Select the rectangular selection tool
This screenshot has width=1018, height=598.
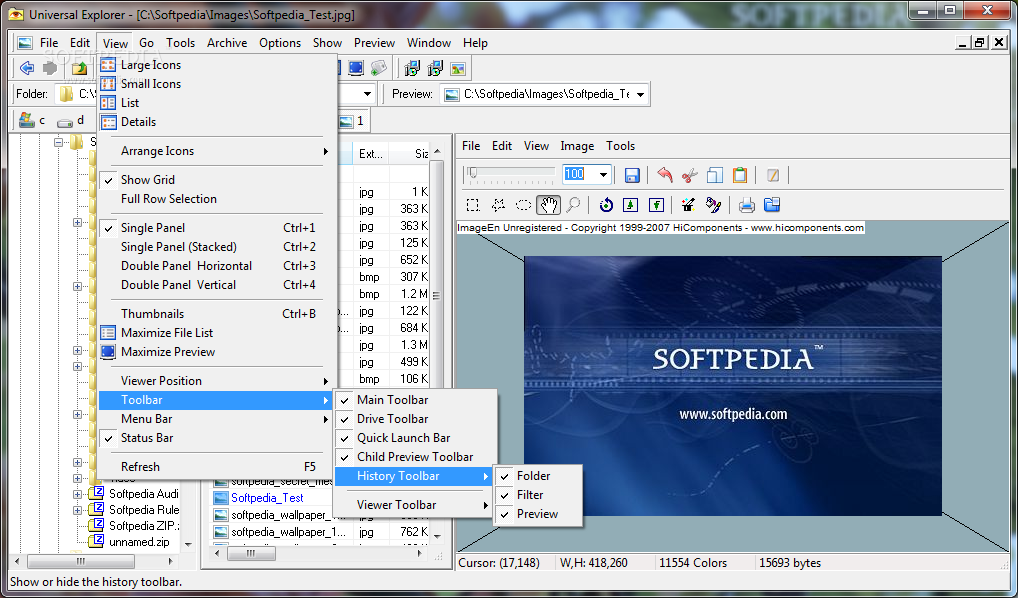point(473,205)
